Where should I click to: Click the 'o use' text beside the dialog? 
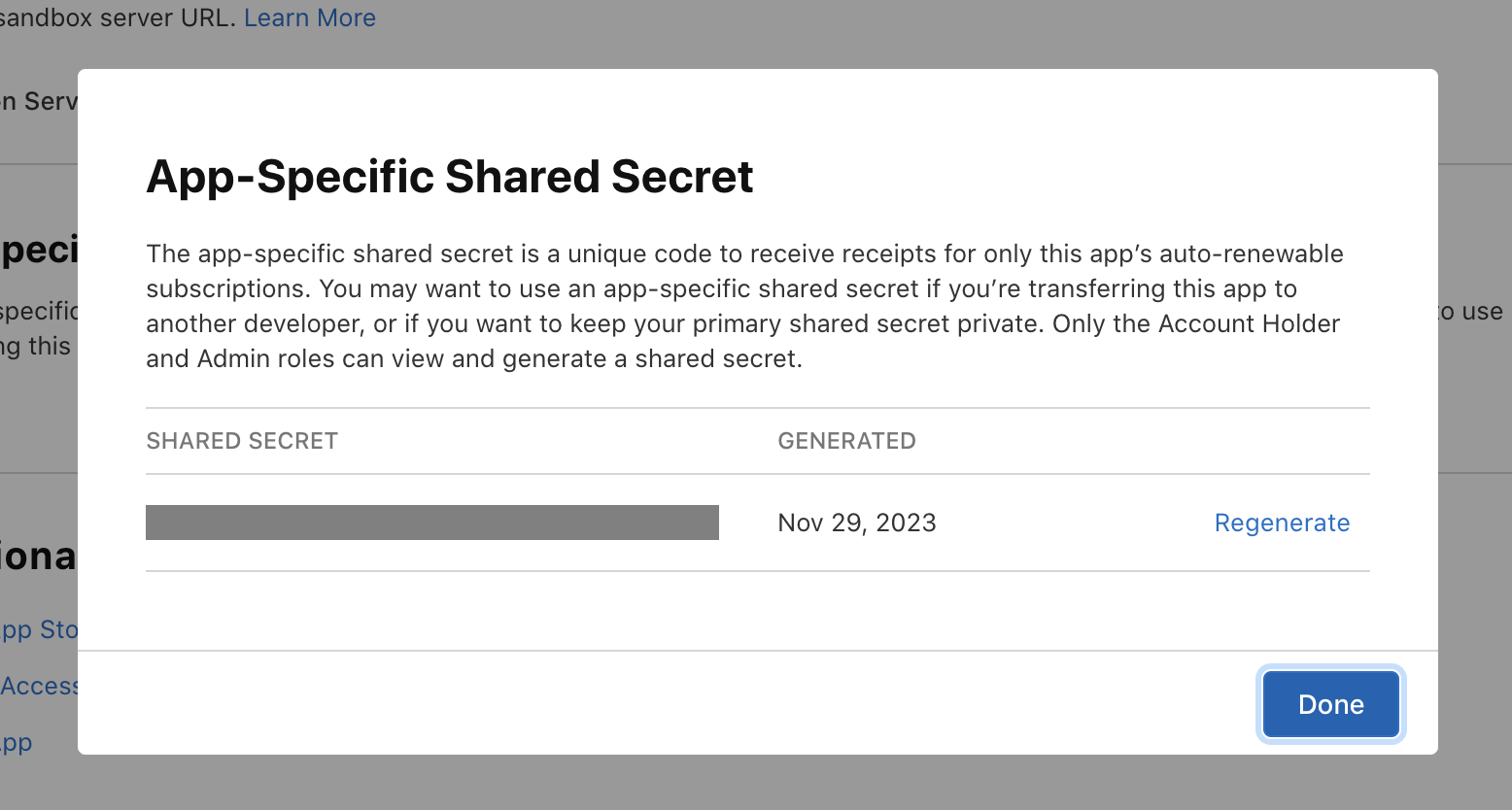point(1472,311)
